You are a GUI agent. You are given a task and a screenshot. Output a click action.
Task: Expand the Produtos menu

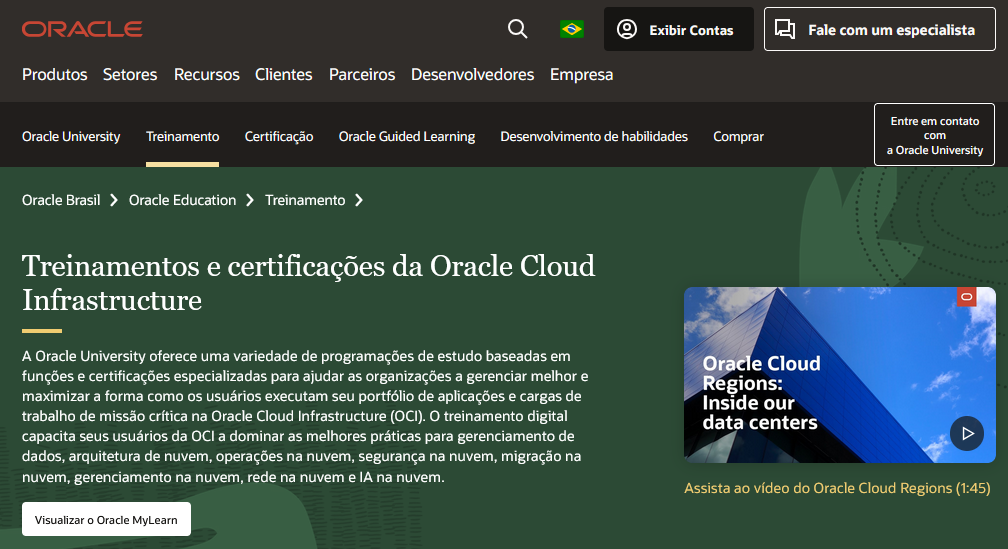55,75
